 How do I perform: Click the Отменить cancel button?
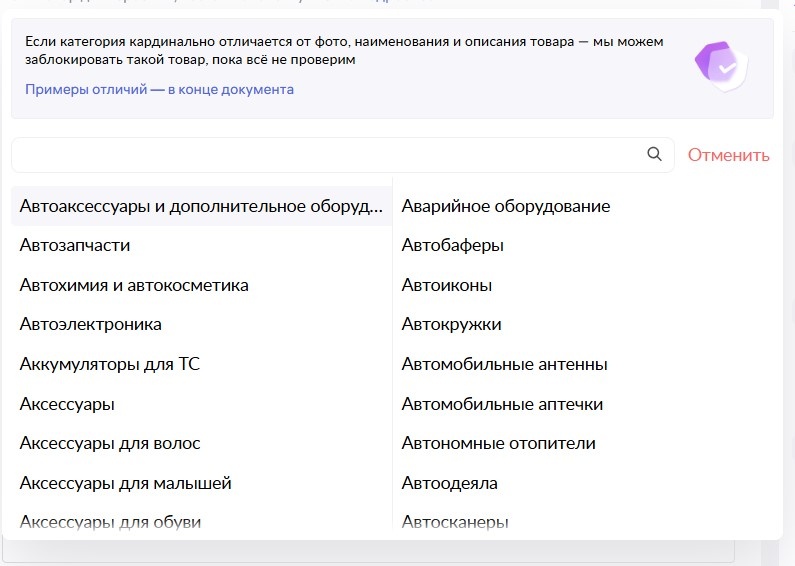[x=728, y=155]
